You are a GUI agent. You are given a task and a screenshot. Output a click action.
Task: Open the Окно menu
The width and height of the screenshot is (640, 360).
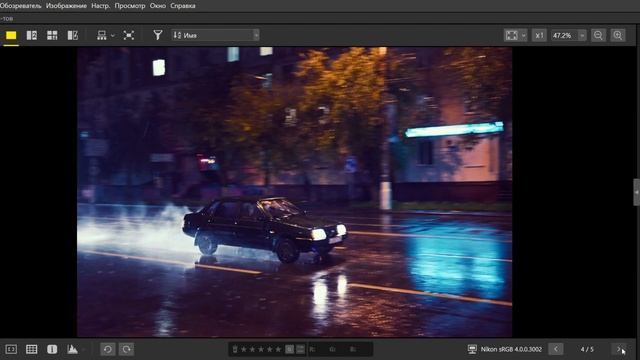point(158,6)
